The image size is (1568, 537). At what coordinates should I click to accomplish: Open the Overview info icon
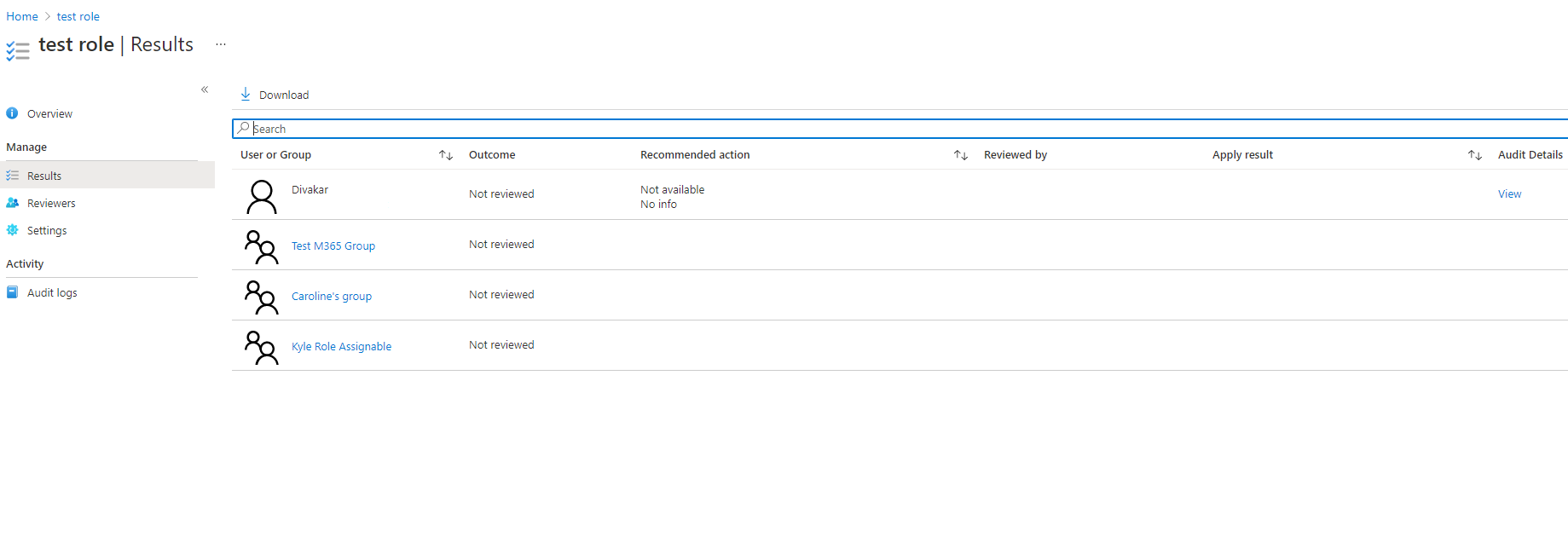(x=12, y=113)
